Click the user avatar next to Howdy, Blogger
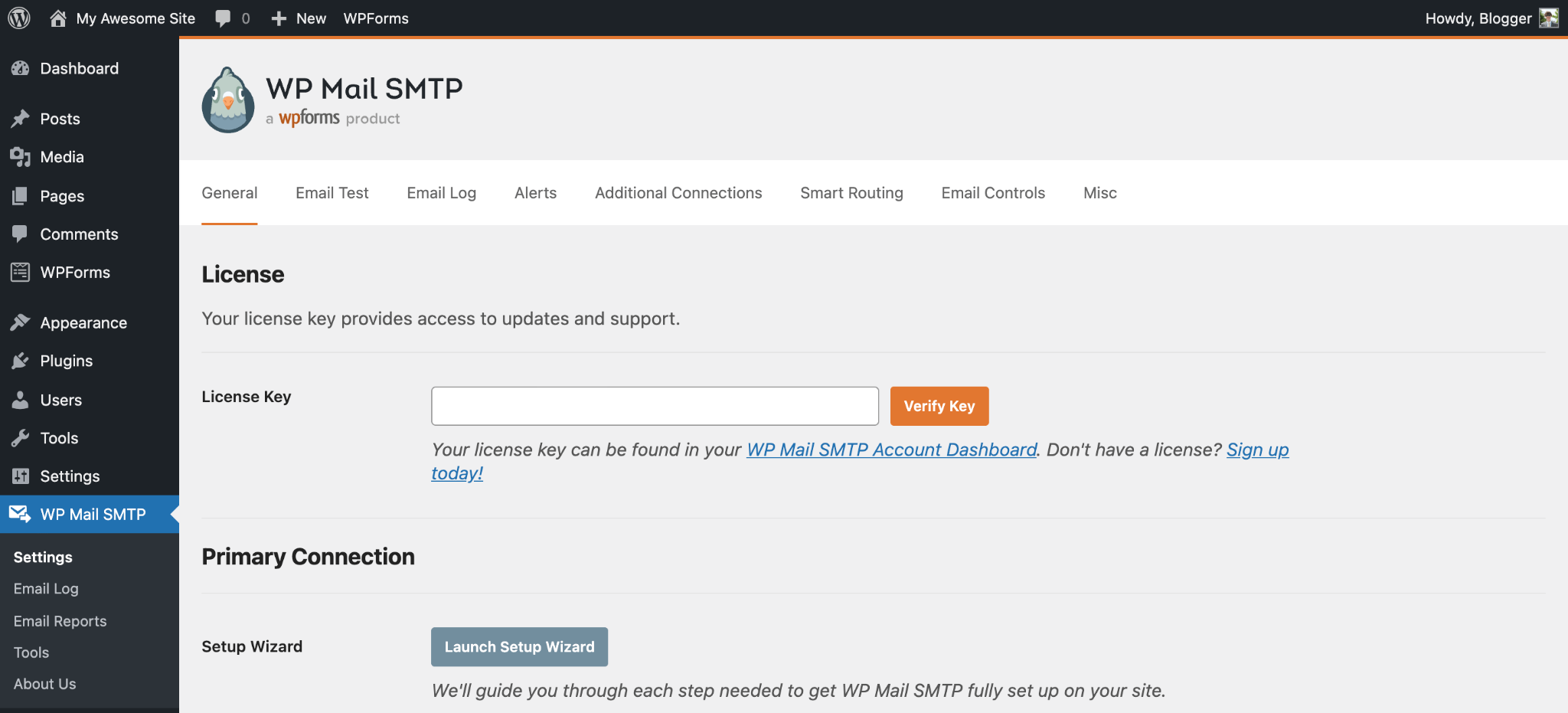Viewport: 1568px width, 713px height. pos(1549,18)
